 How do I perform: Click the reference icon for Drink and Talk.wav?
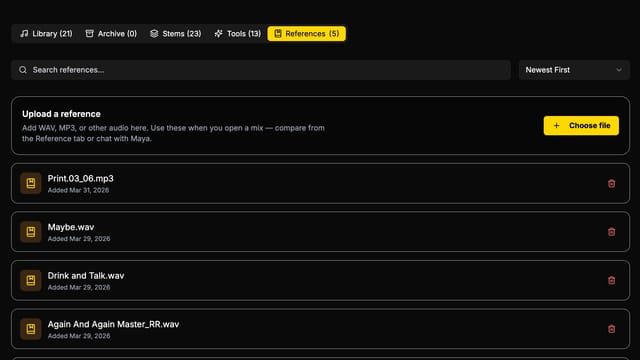click(x=31, y=280)
